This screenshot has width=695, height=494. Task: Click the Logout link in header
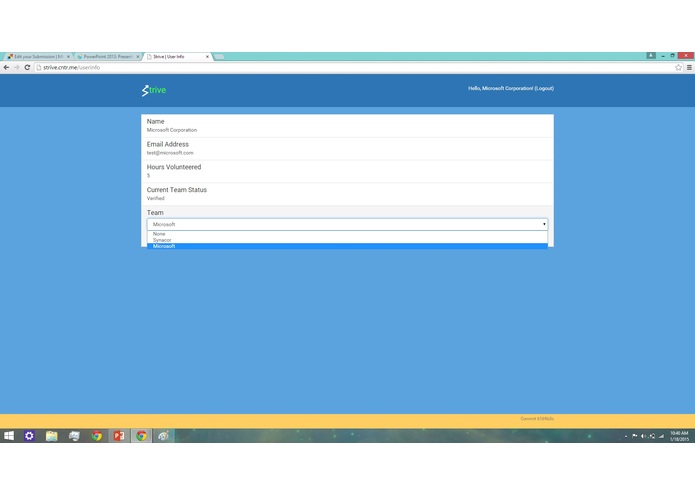pyautogui.click(x=544, y=88)
